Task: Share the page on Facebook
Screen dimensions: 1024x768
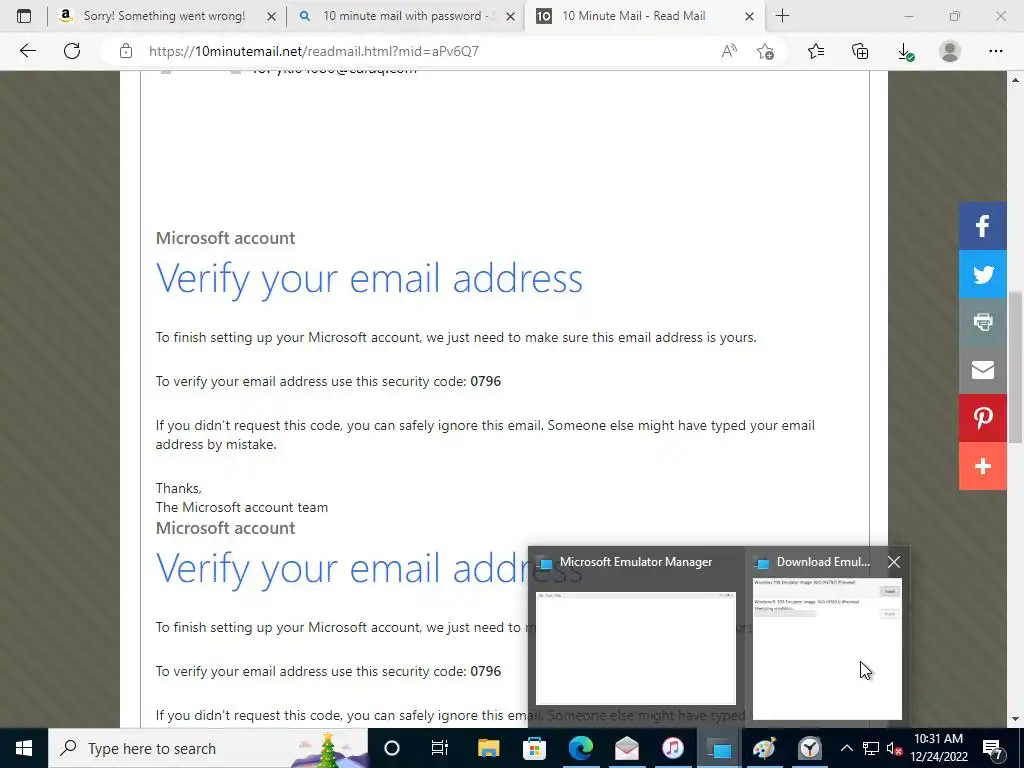Action: tap(982, 226)
